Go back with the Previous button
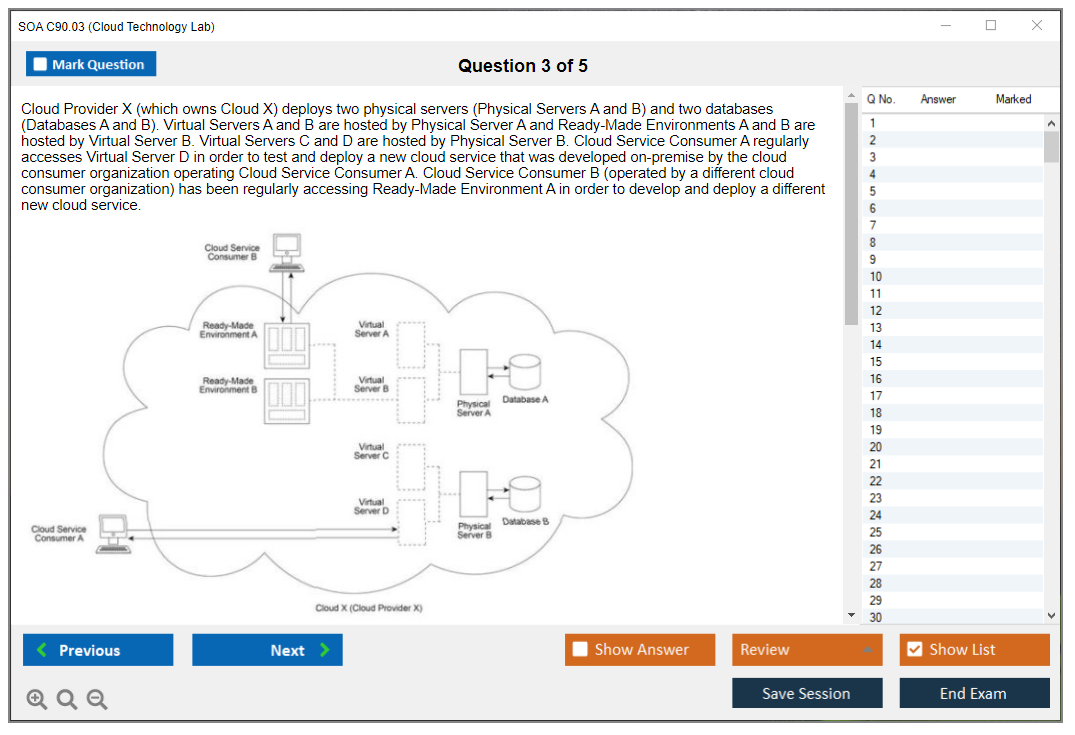 pyautogui.click(x=98, y=650)
